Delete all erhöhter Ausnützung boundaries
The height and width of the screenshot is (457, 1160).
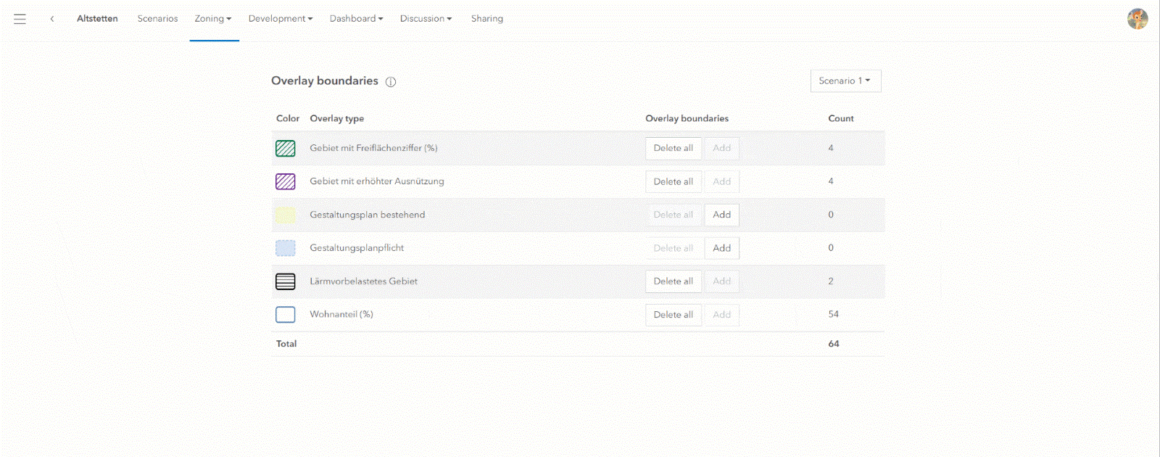coord(673,181)
